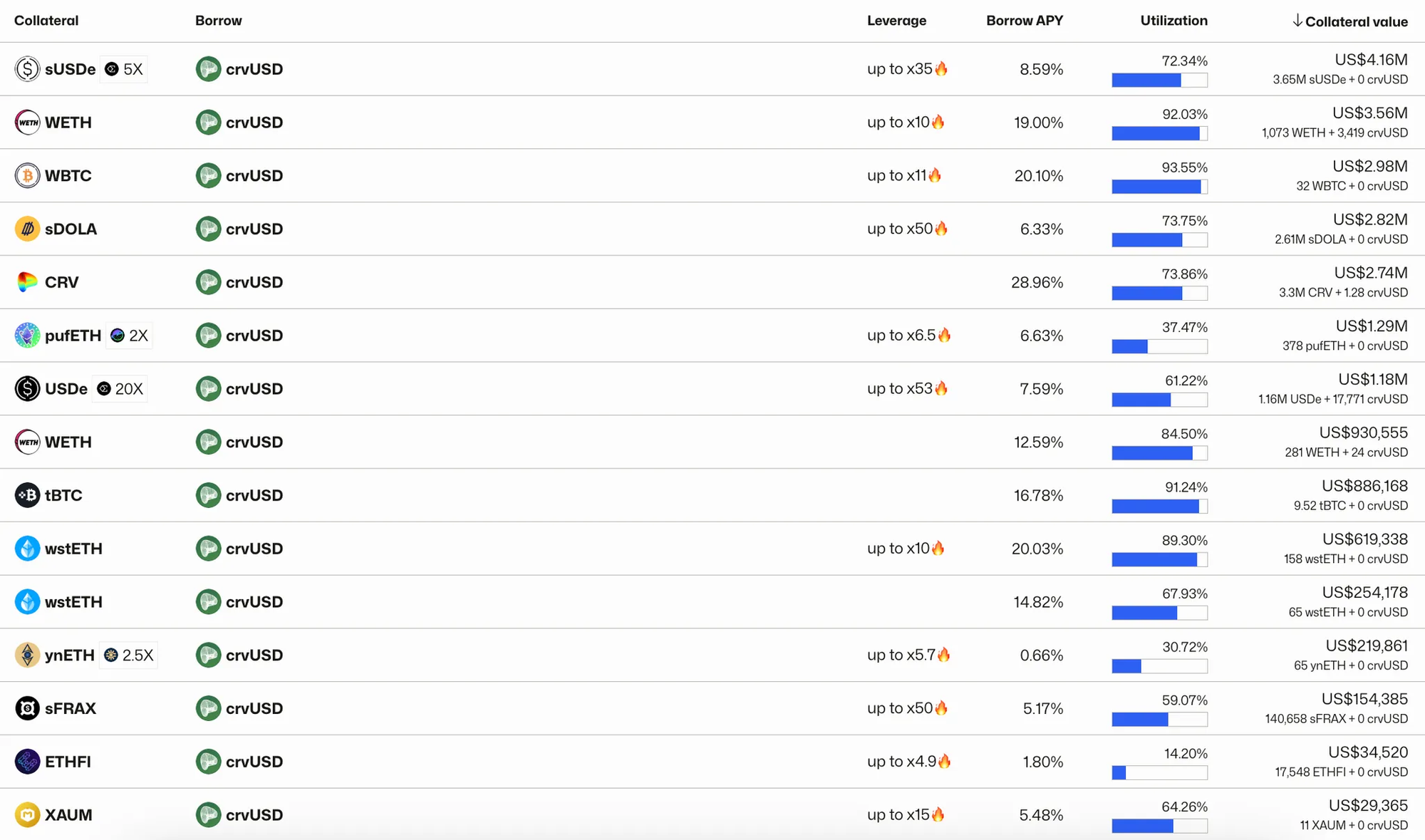1425x840 pixels.
Task: Open the ETHFI lending market
Action: [x=712, y=762]
